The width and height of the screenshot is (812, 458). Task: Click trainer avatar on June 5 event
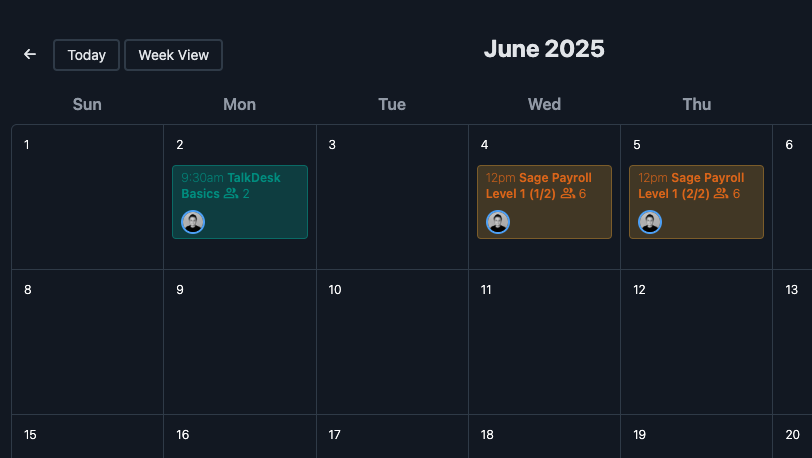650,222
